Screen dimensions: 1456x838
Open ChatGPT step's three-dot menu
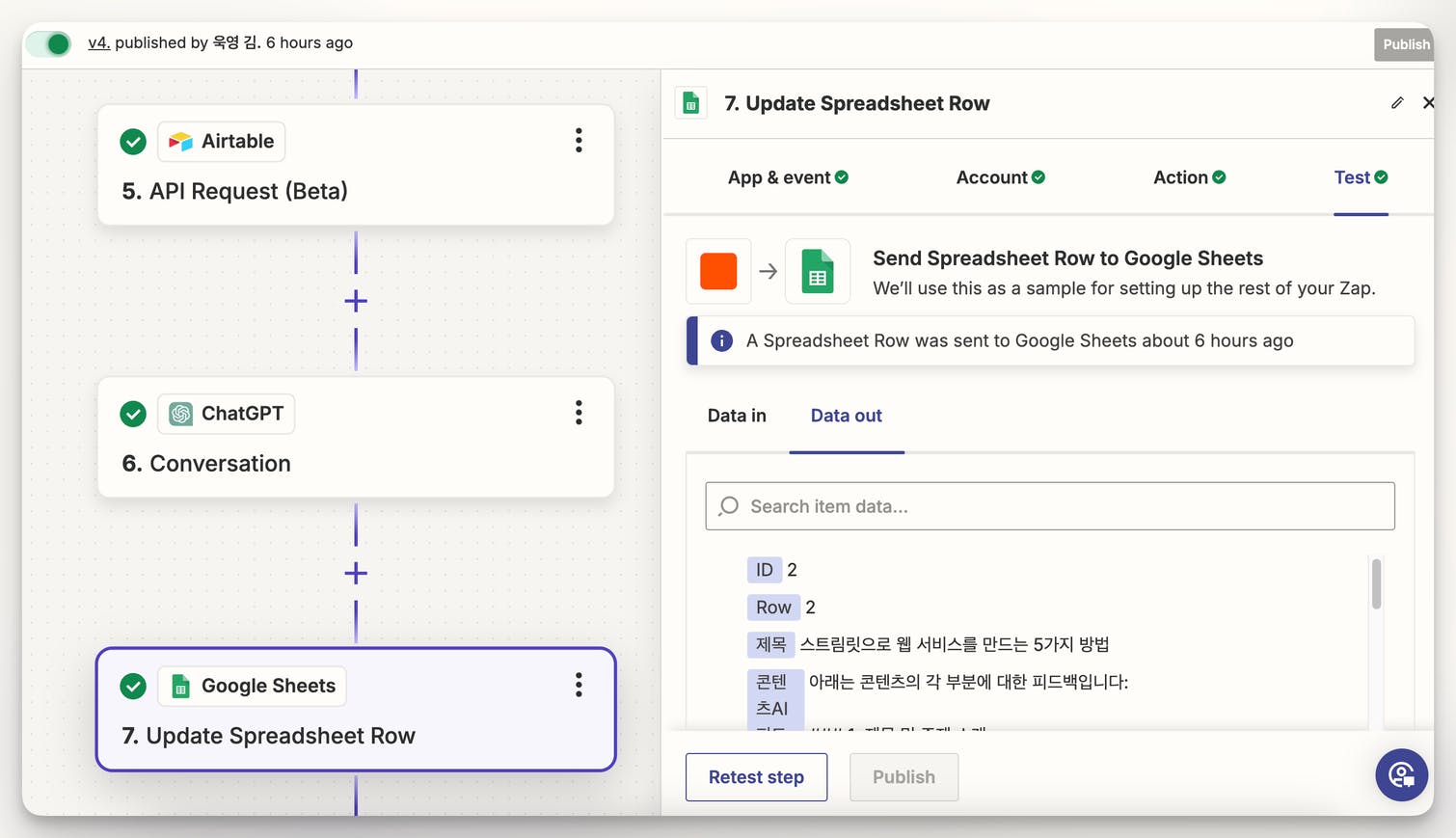coord(579,413)
